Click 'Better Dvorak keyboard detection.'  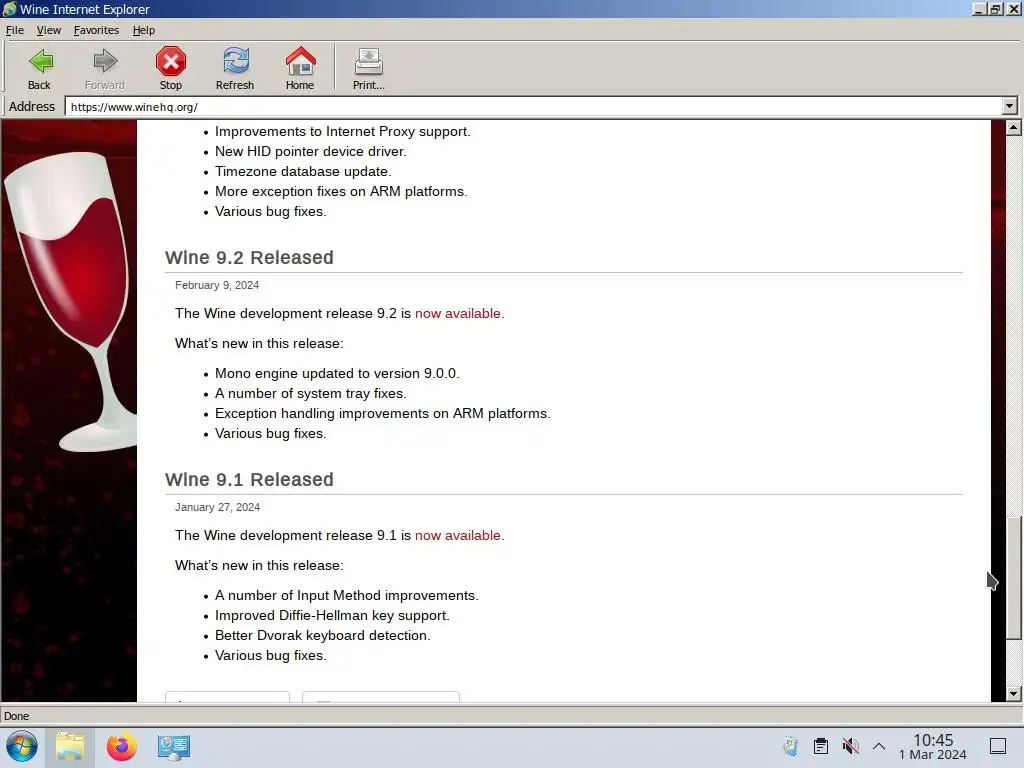[x=323, y=635]
